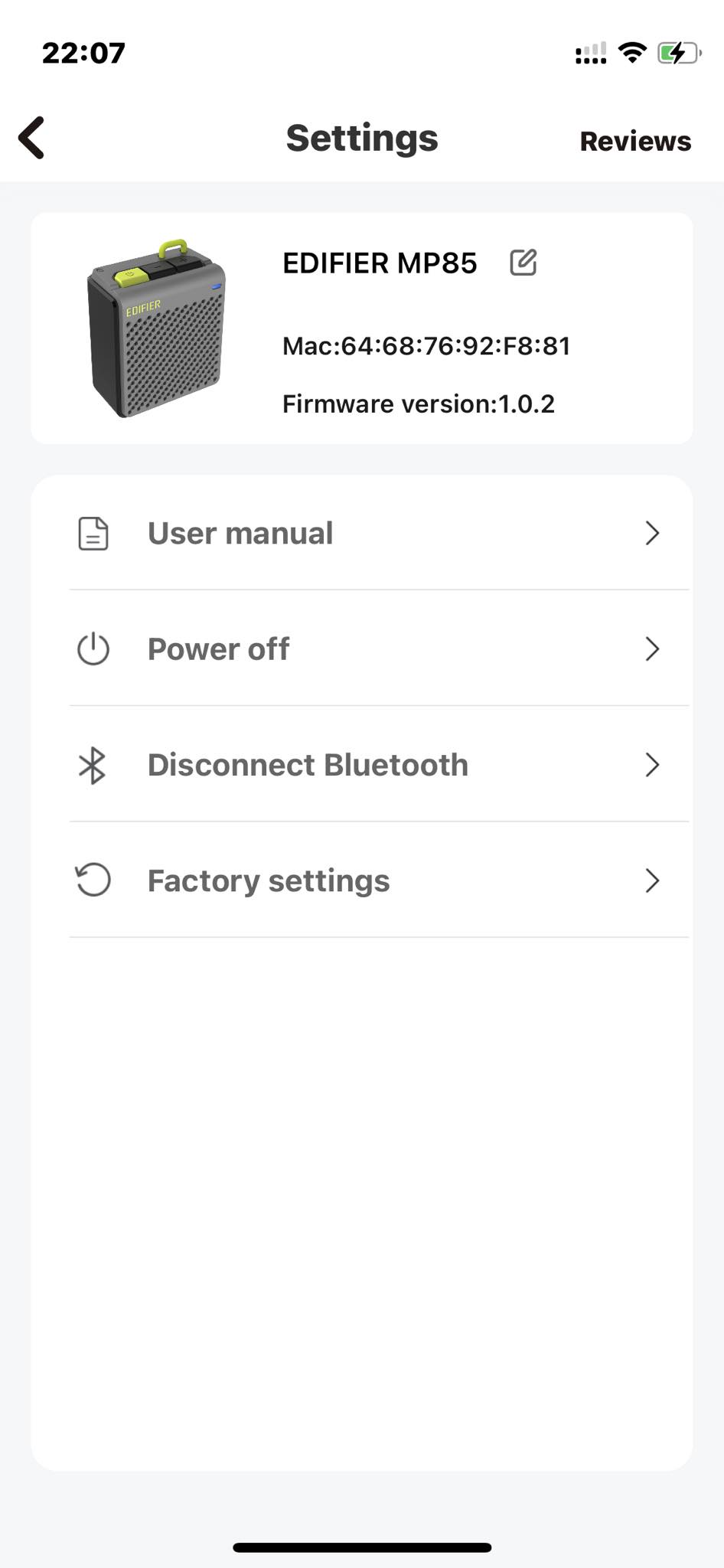Tap the battery charging indicator
Viewport: 724px width, 1568px height.
(x=679, y=53)
